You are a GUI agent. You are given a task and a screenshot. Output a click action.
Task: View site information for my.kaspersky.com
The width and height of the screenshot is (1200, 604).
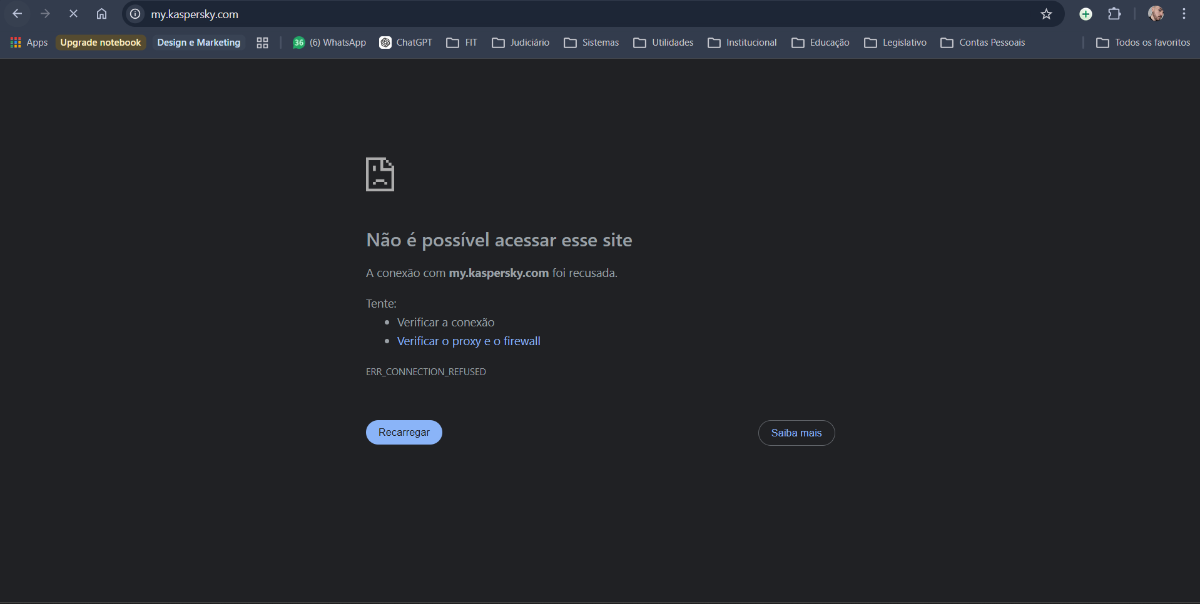pyautogui.click(x=135, y=14)
